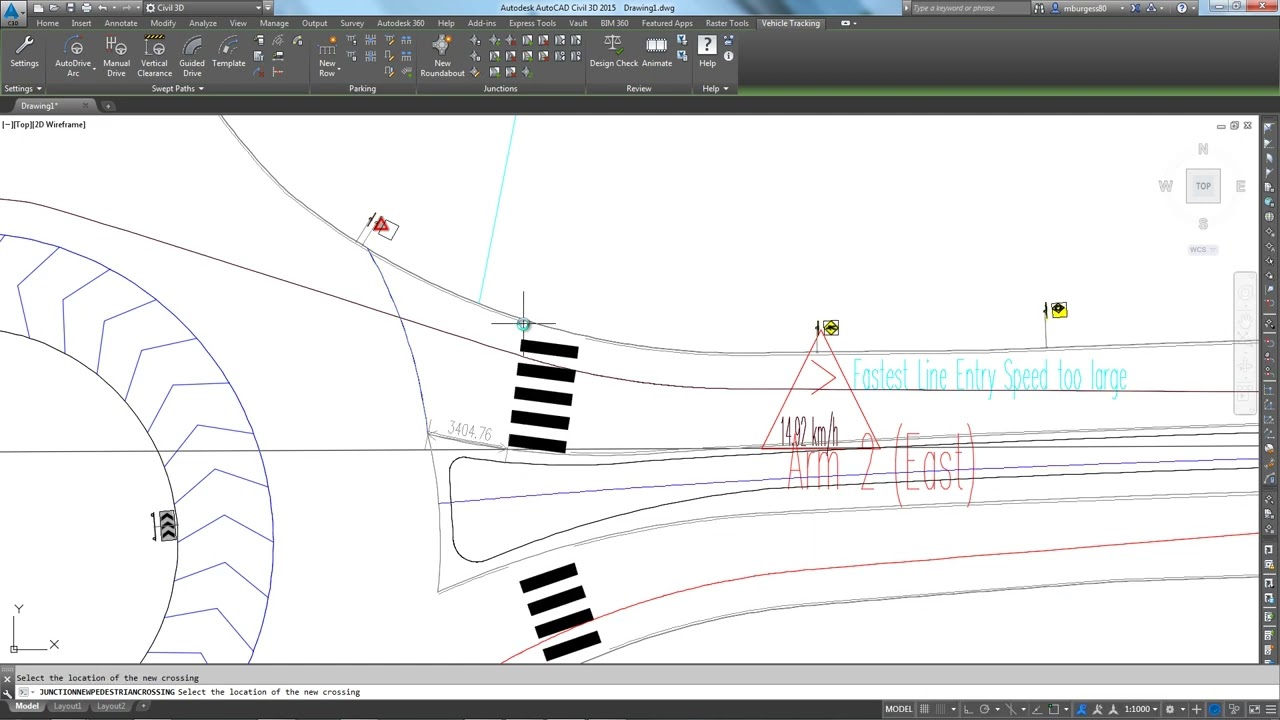Toggle hardware acceleration blue circle icon
The height and width of the screenshot is (720, 1280).
click(1215, 709)
